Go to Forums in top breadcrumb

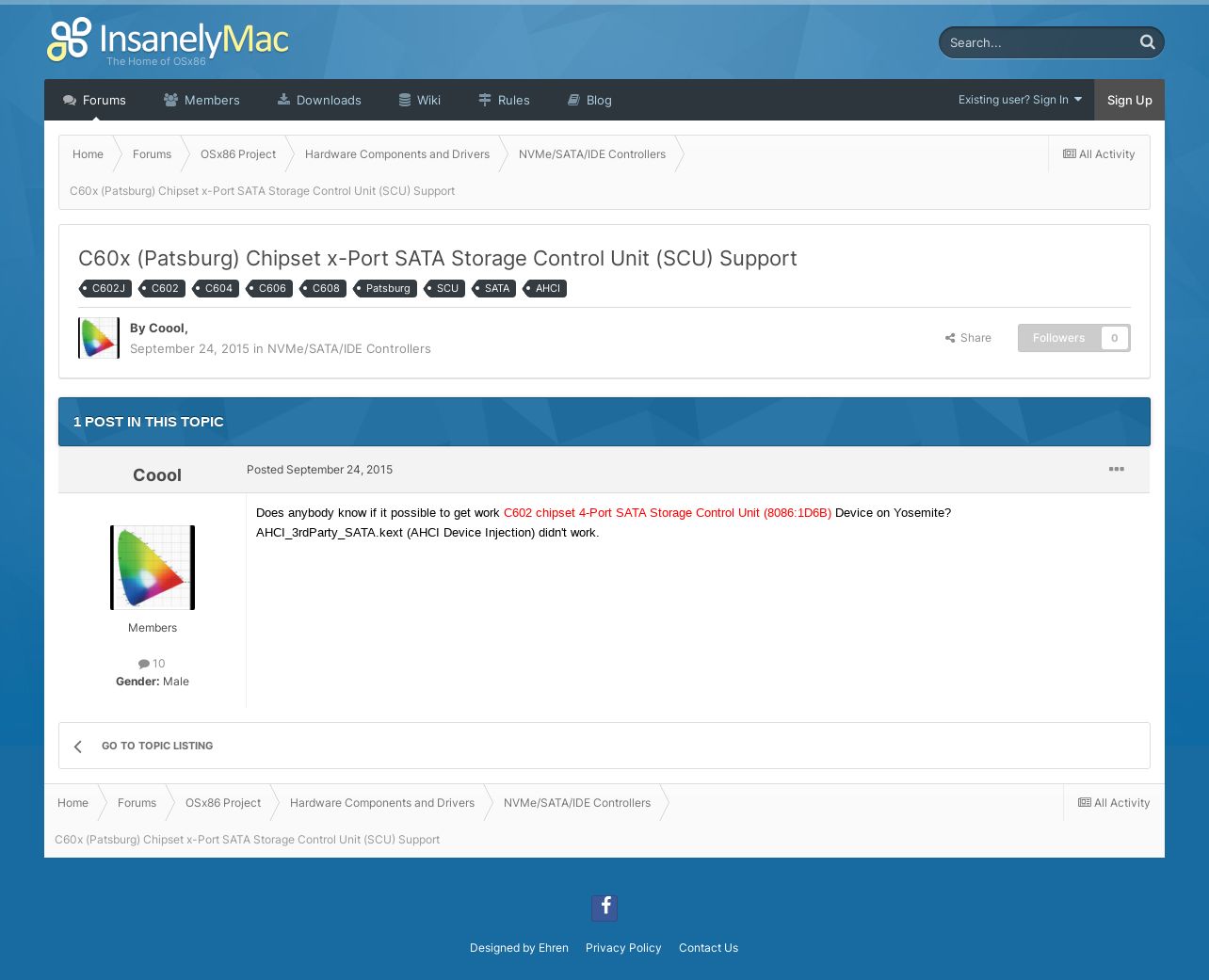152,154
